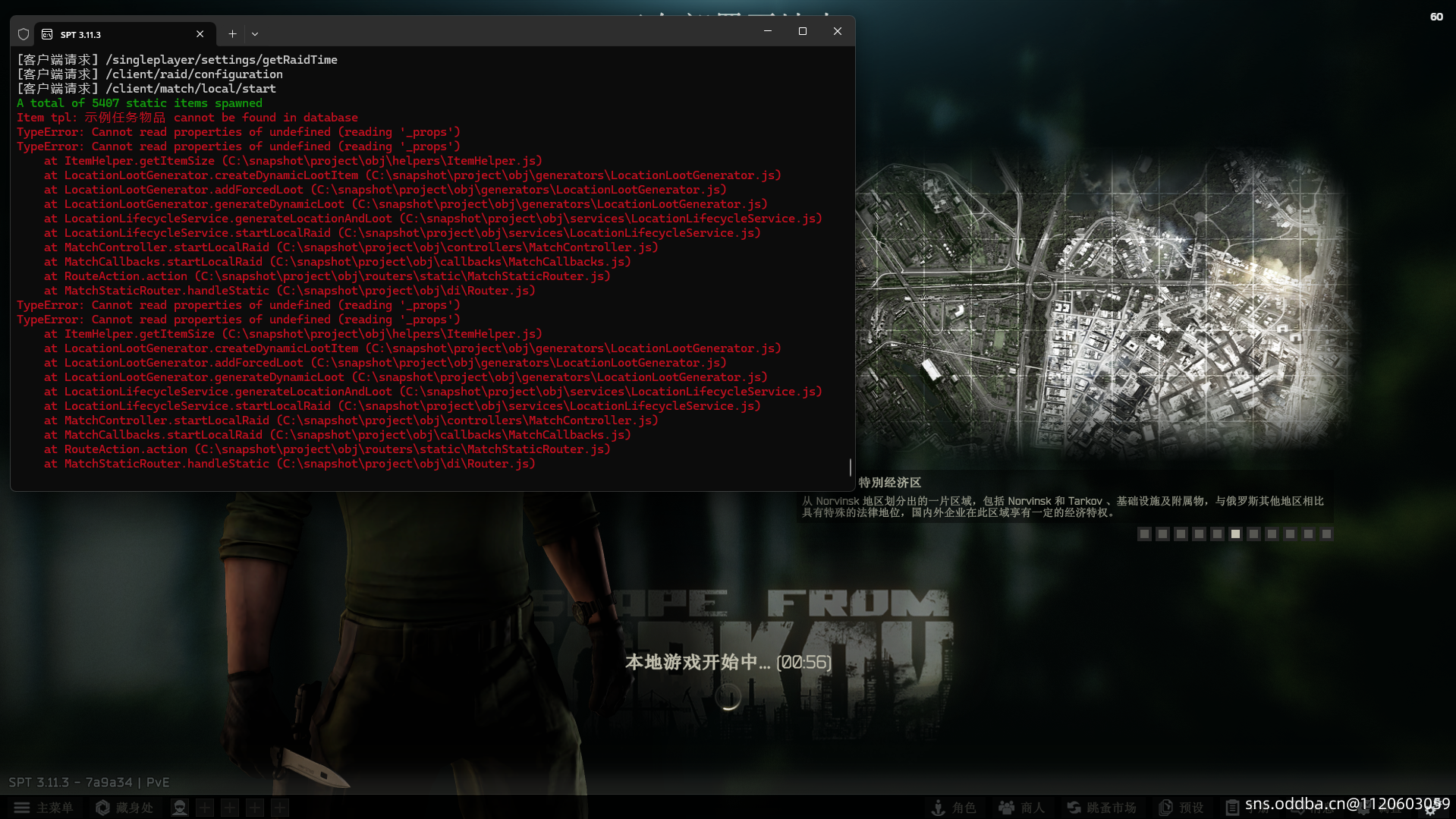Click the shield icon in terminal title bar
Viewport: 1456px width, 819px height.
coord(24,34)
